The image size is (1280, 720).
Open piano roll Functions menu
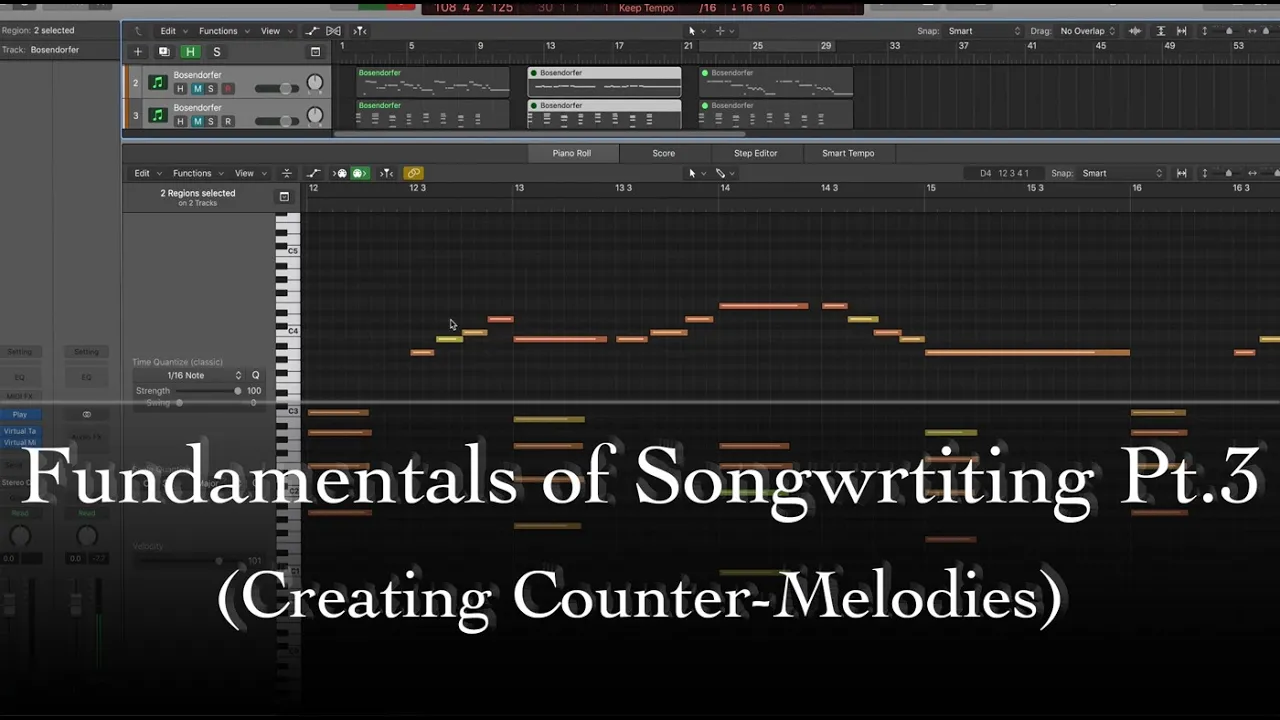(x=197, y=173)
